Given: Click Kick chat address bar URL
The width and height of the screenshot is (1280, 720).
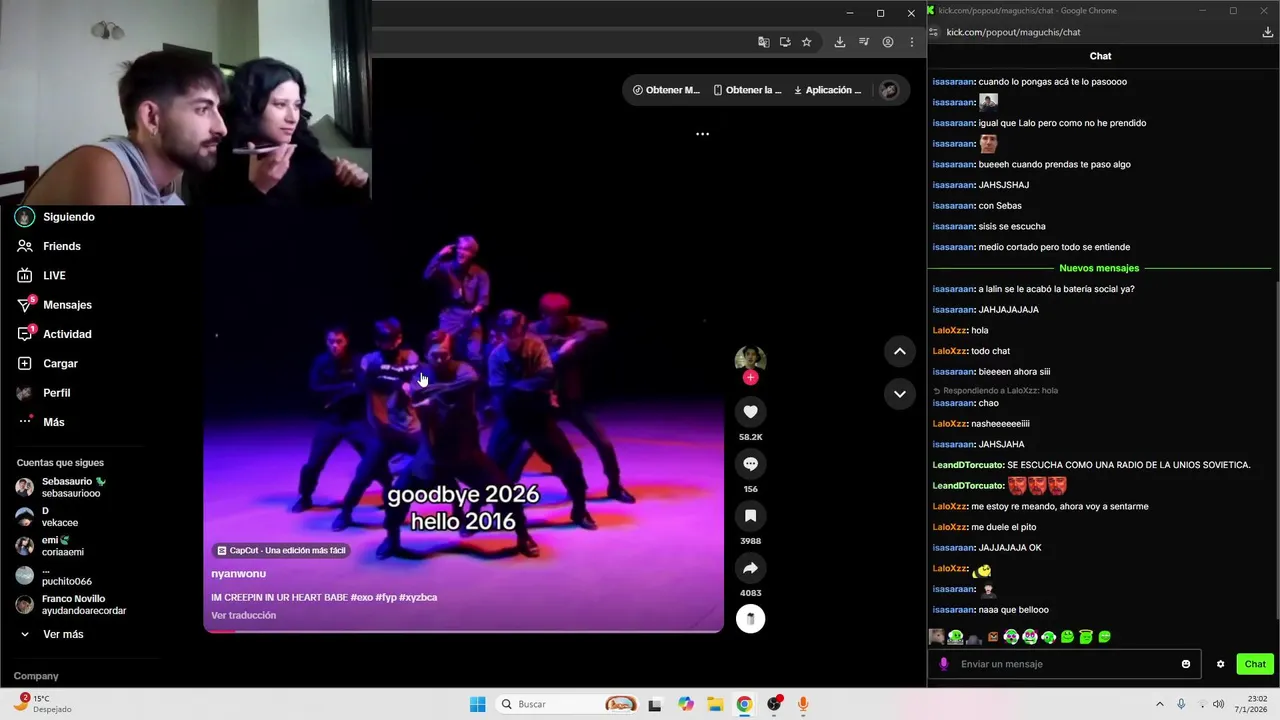Looking at the screenshot, I should pyautogui.click(x=1013, y=32).
